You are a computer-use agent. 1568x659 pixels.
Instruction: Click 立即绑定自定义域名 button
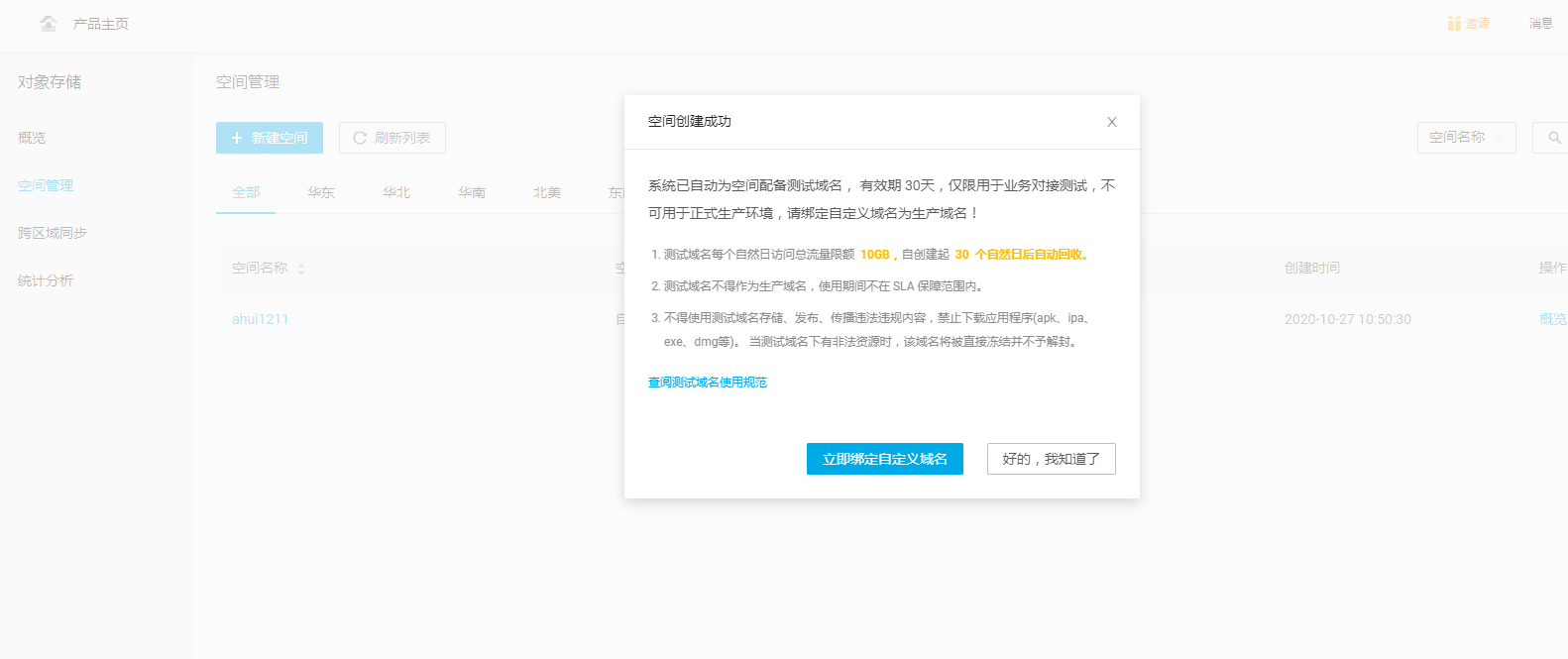(x=884, y=459)
